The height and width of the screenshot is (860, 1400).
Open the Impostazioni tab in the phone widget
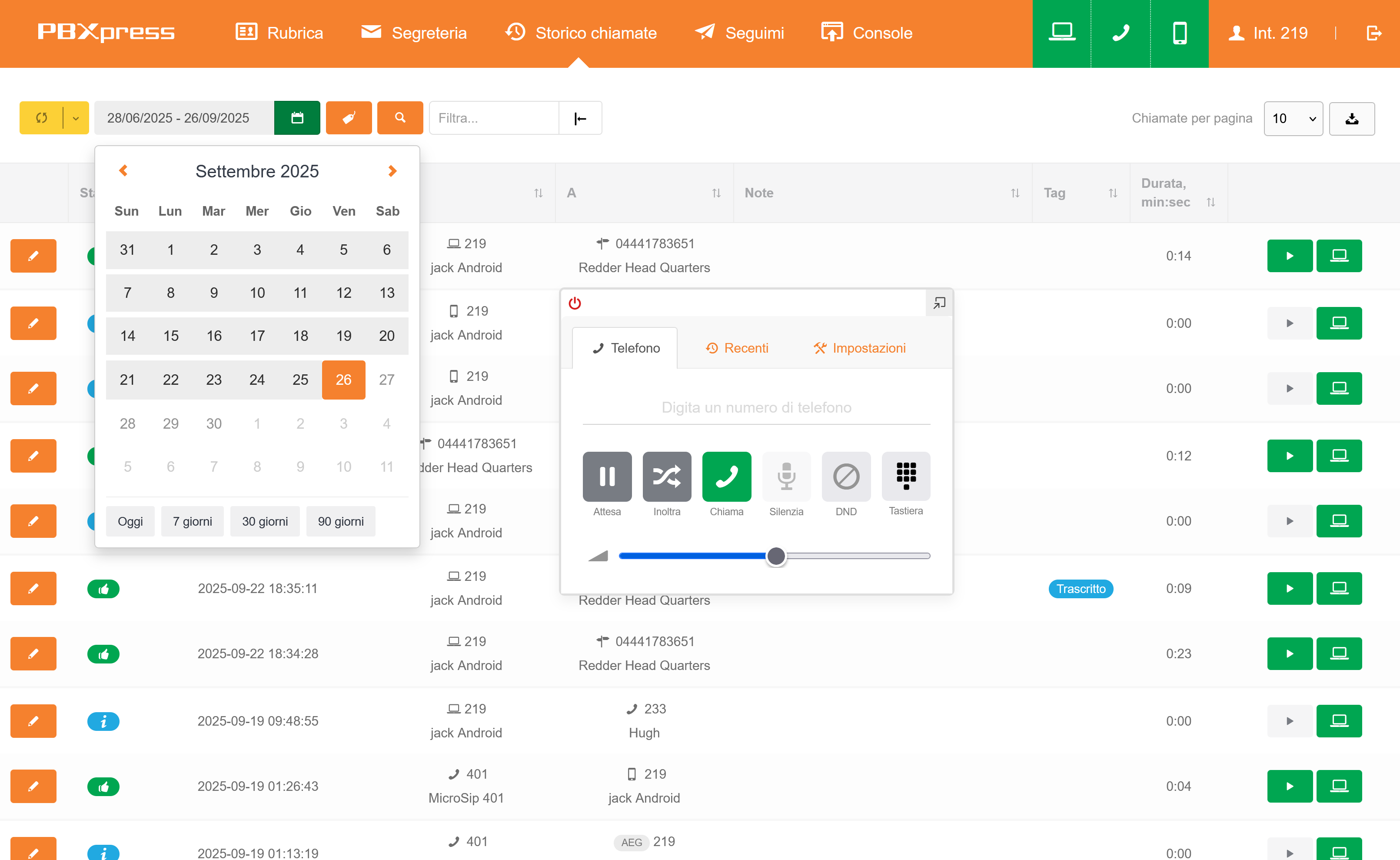tap(859, 348)
